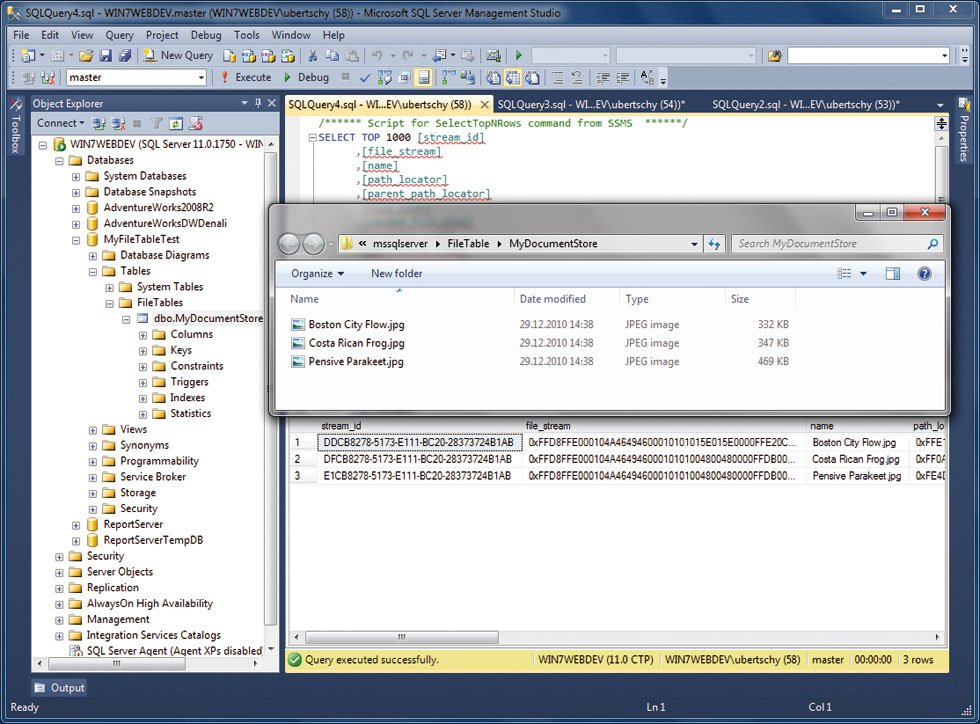Click New folder in the explorer window
Image resolution: width=980 pixels, height=724 pixels.
click(396, 273)
